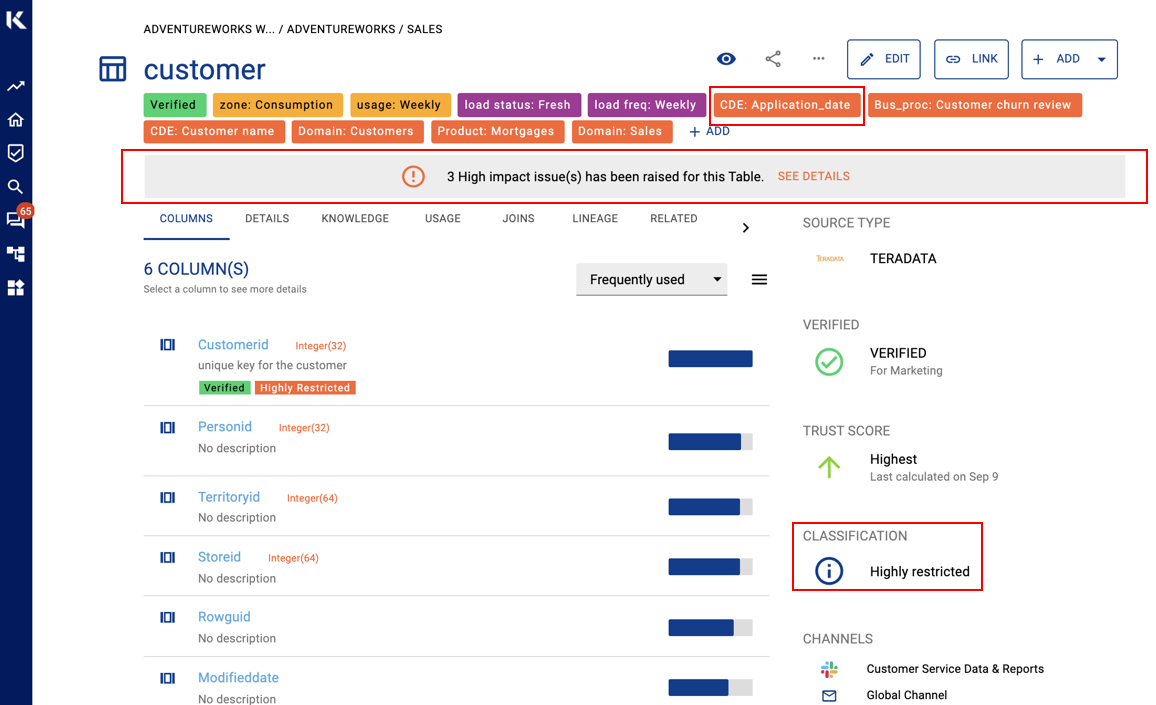1156x705 pixels.
Task: Click SEE DETAILS in the issue banner
Action: tap(814, 176)
